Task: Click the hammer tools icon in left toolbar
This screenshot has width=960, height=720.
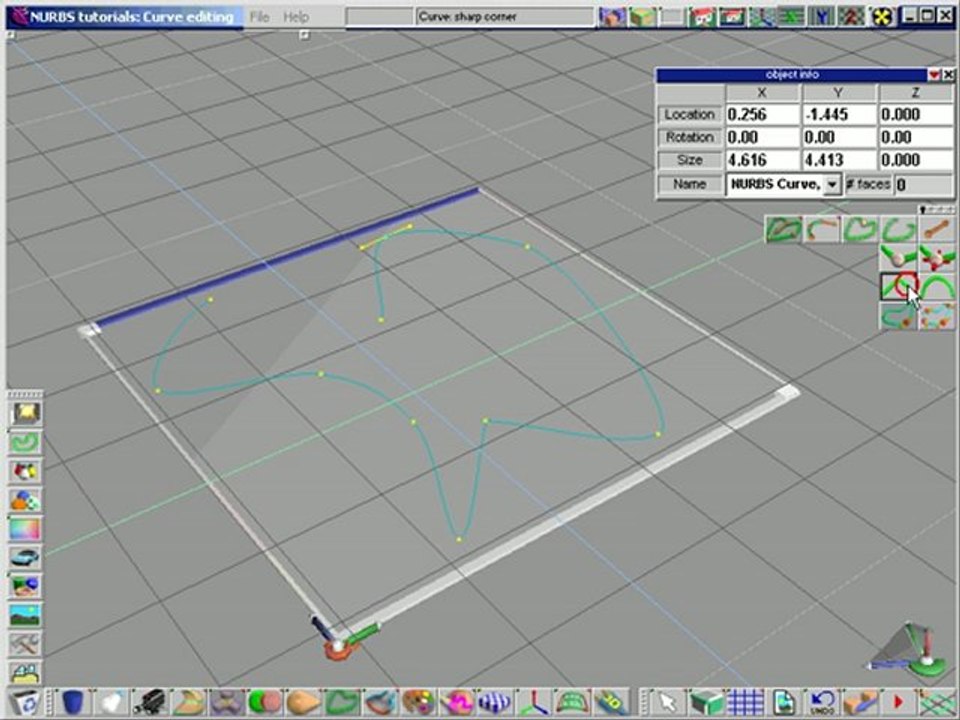Action: pyautogui.click(x=25, y=643)
